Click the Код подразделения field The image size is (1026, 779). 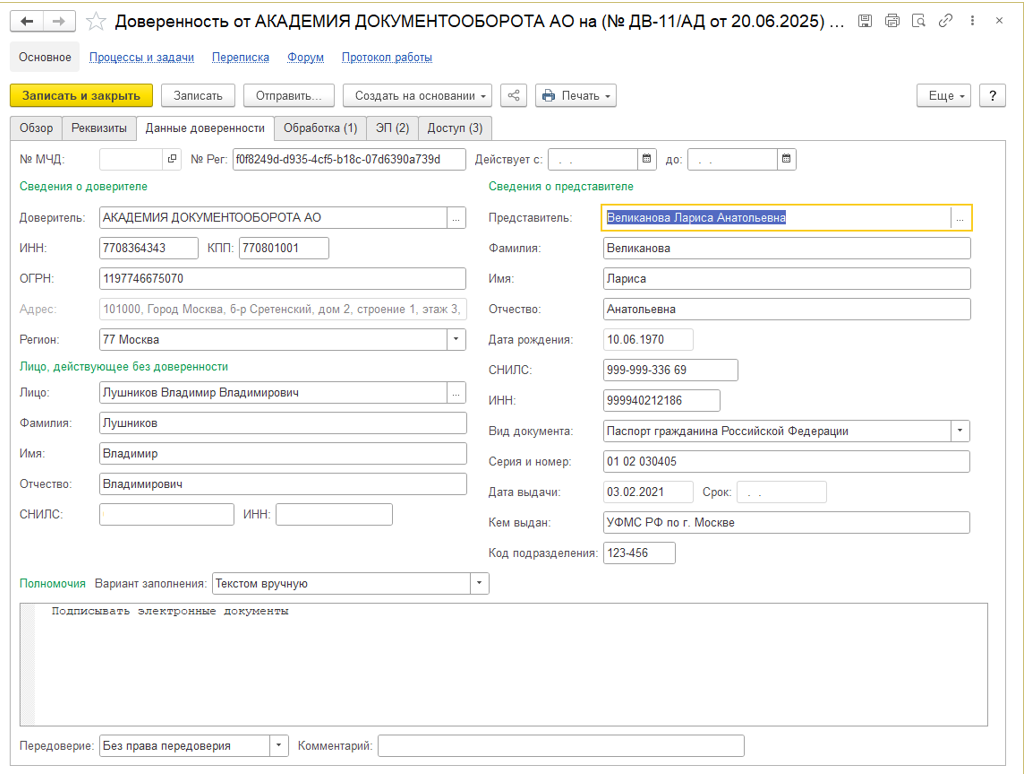tap(639, 553)
